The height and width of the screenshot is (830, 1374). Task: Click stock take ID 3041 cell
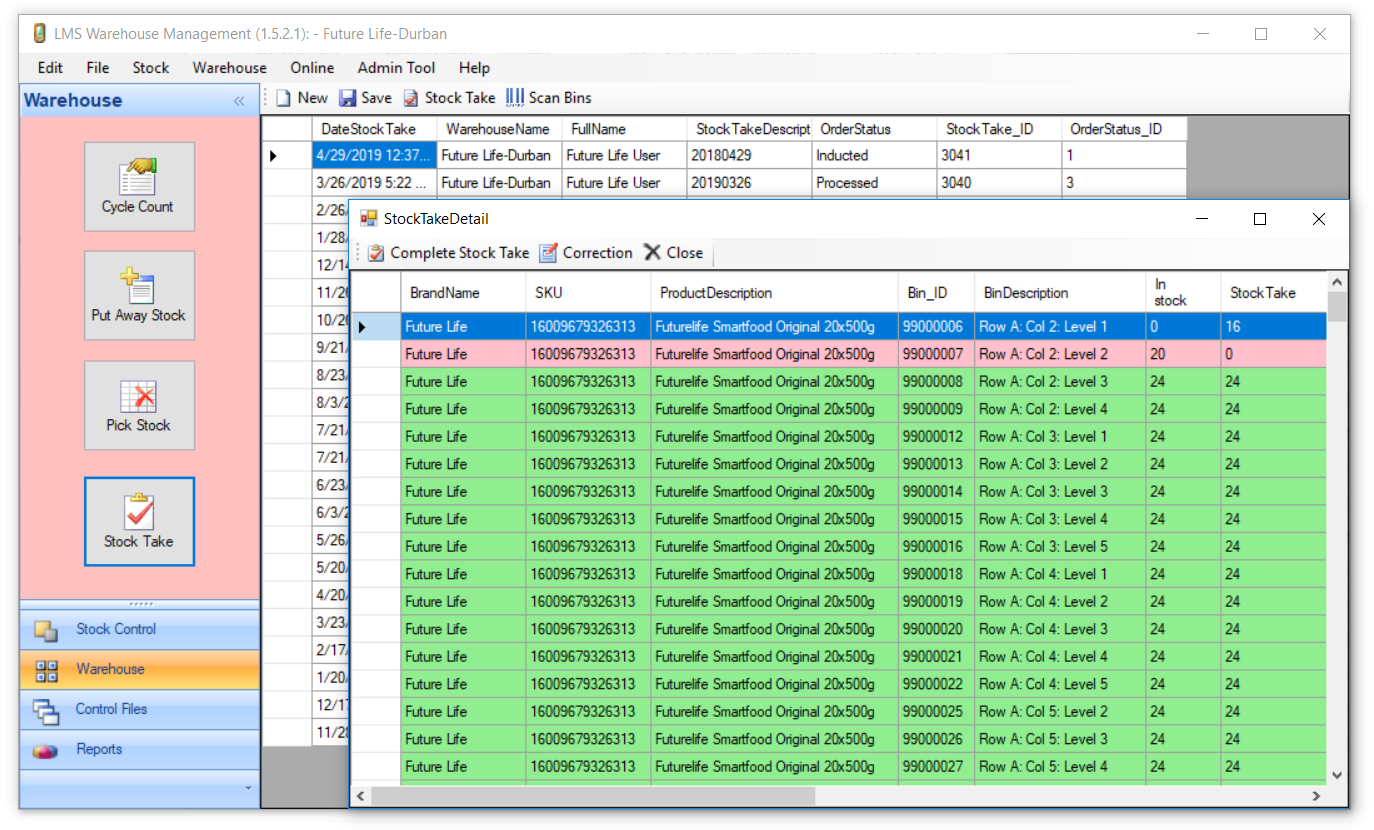pyautogui.click(x=999, y=156)
